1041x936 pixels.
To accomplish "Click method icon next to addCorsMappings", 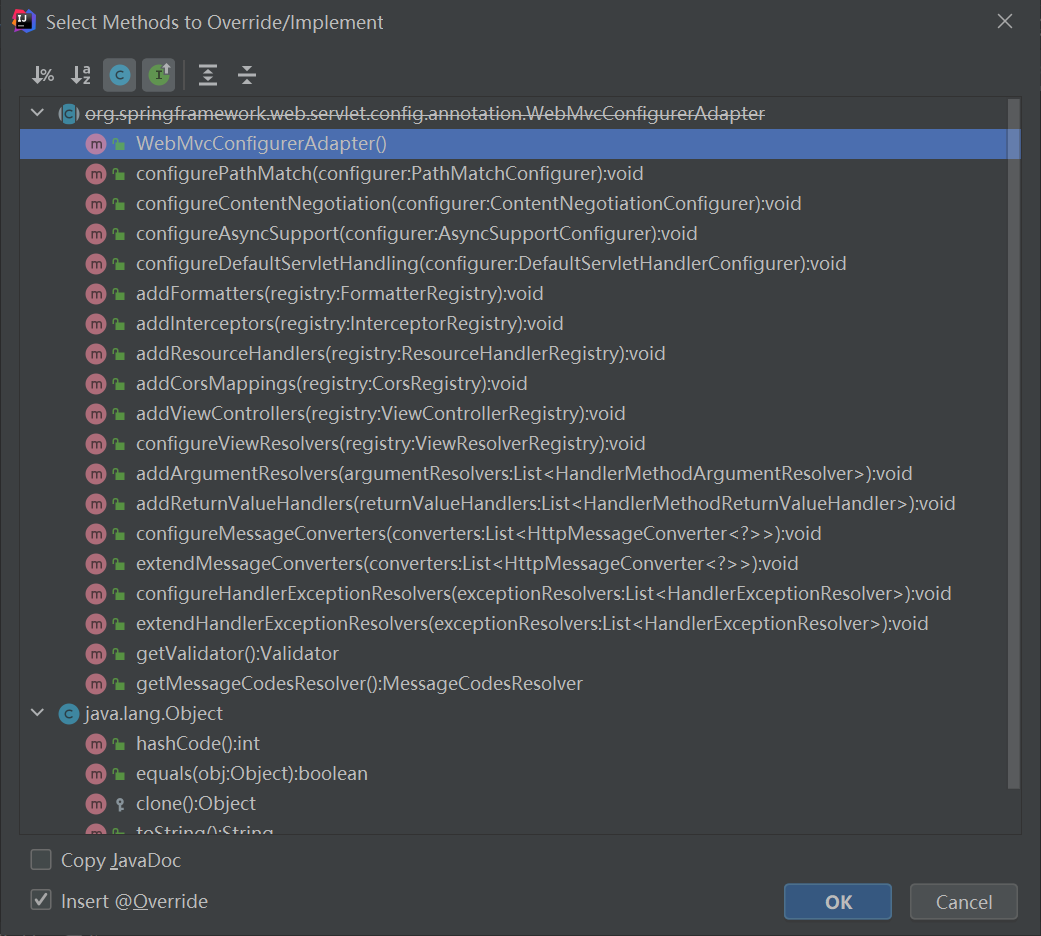I will [96, 384].
